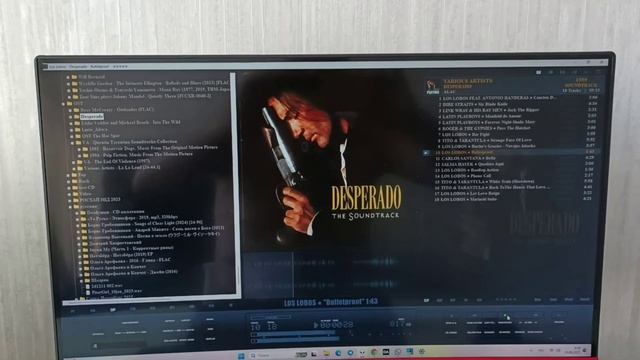Open Telegram from the taskbar
This screenshot has width=640, height=360.
point(350,353)
